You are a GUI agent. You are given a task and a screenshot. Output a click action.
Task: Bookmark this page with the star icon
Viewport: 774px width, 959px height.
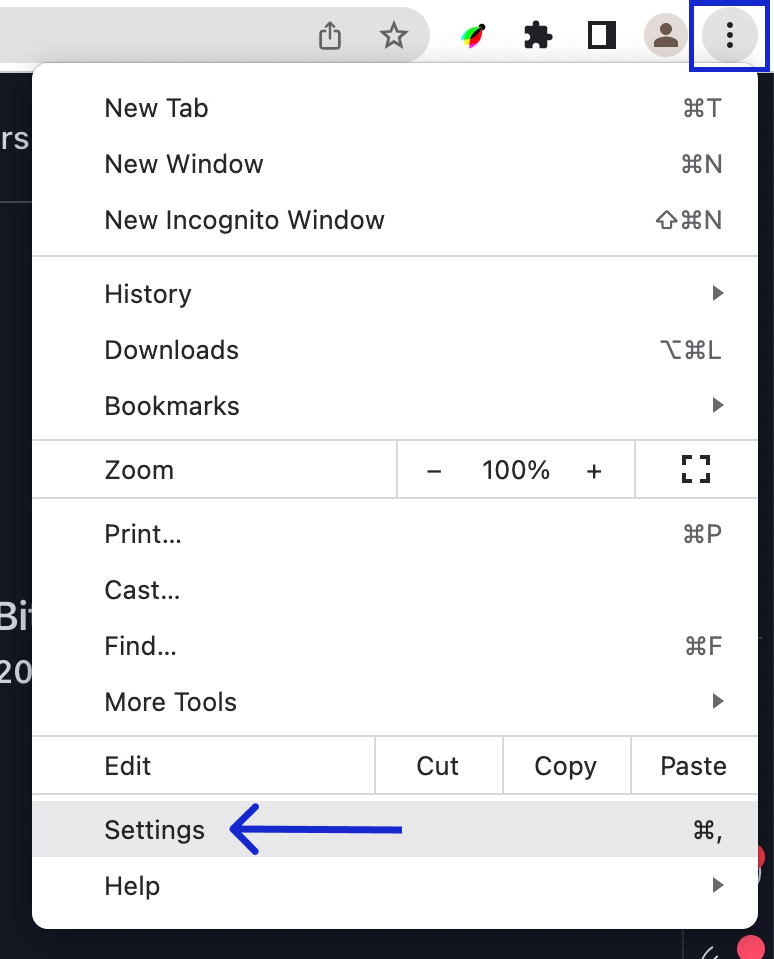point(394,37)
